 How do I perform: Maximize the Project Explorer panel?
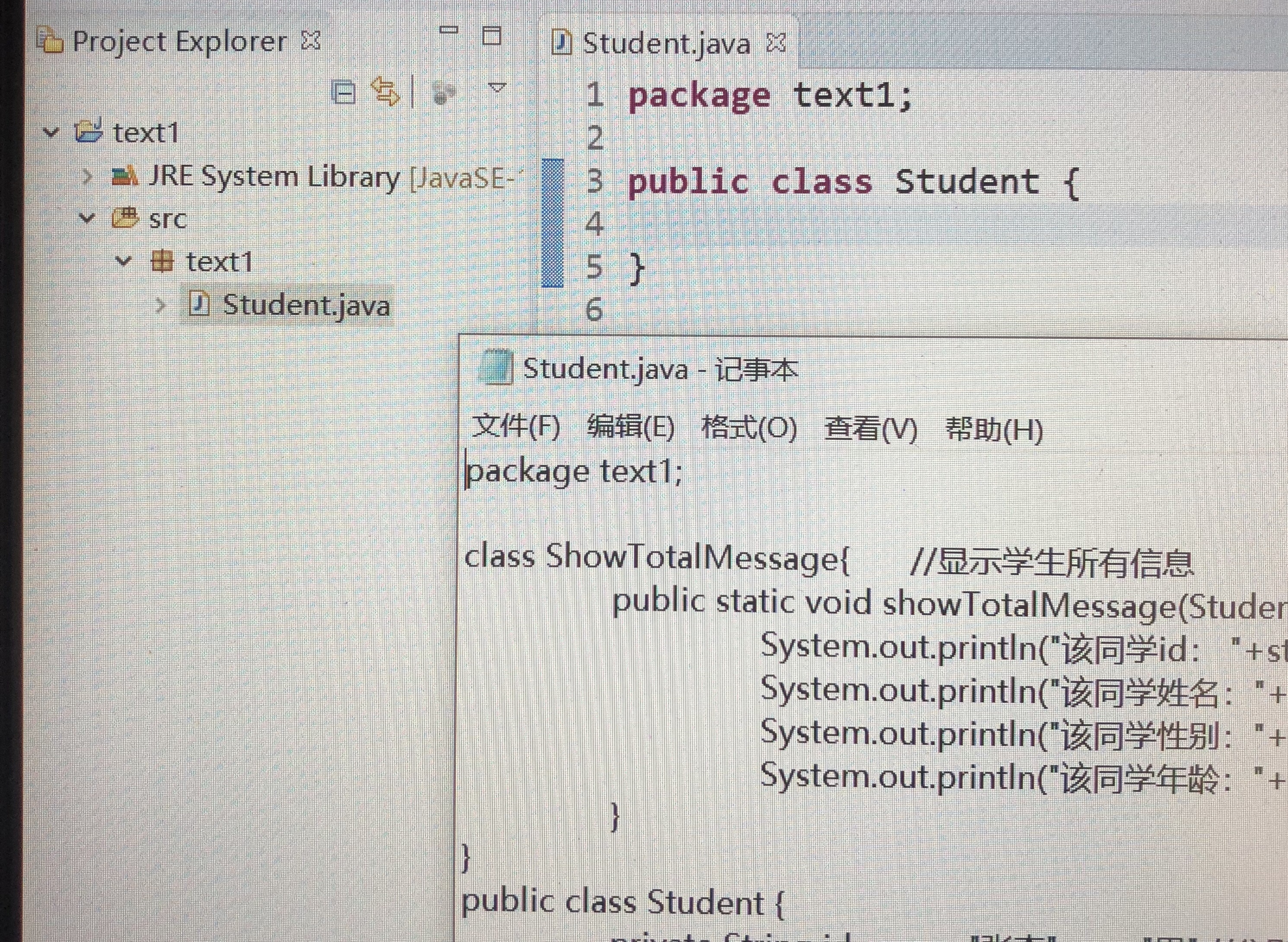click(x=492, y=36)
